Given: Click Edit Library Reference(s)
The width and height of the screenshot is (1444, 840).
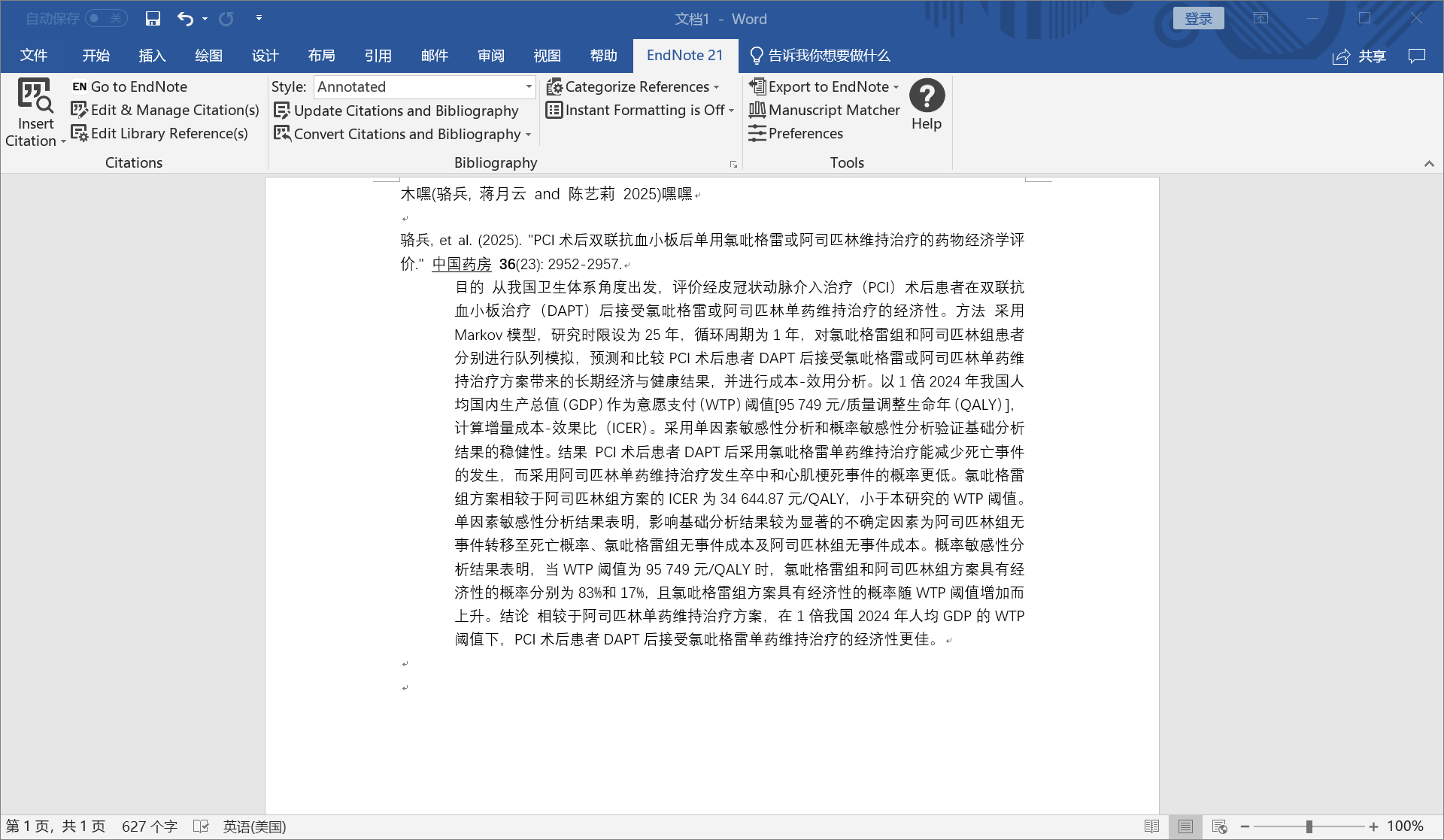Looking at the screenshot, I should (159, 133).
